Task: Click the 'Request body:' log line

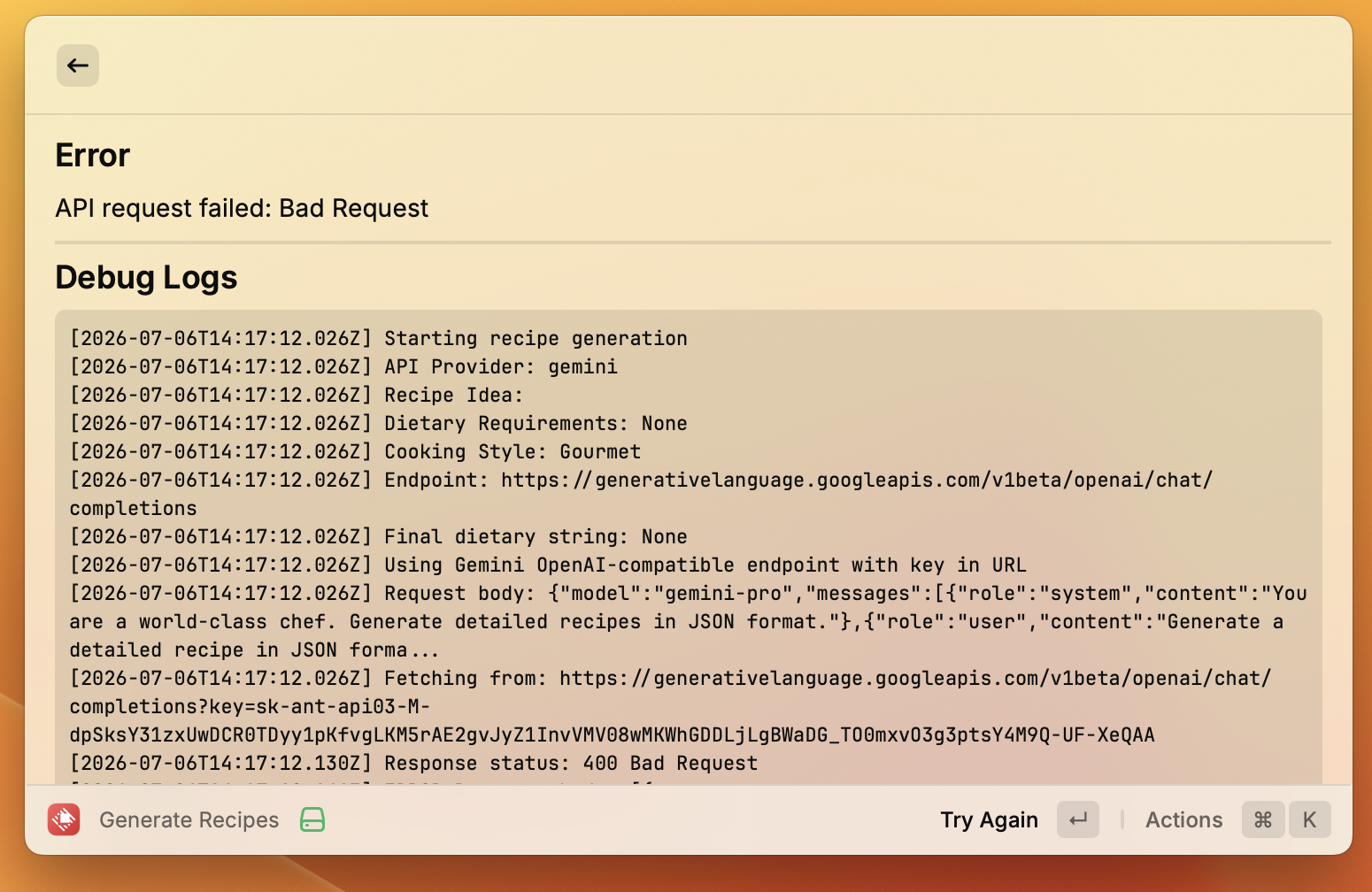Action: 689,621
